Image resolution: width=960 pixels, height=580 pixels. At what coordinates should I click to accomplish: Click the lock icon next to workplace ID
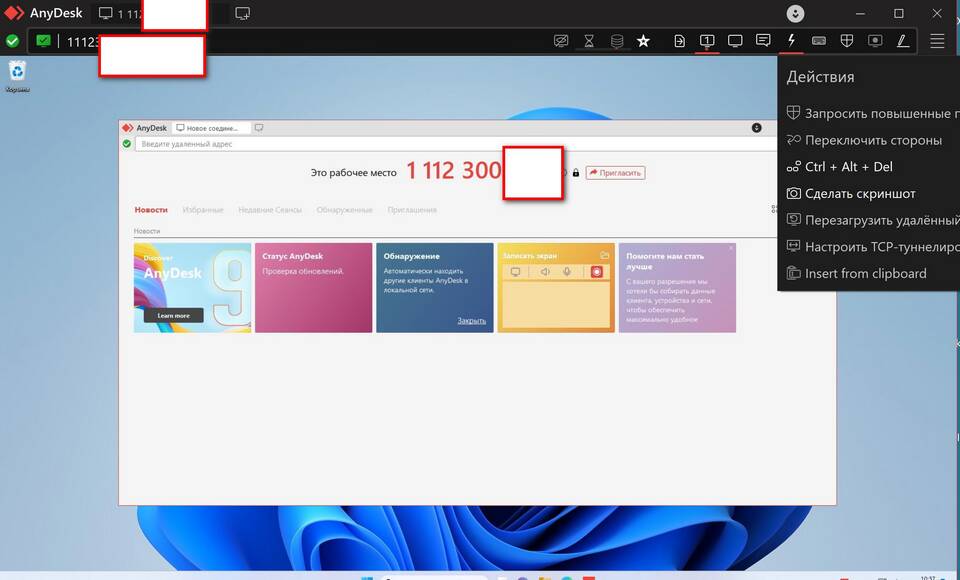pyautogui.click(x=576, y=173)
